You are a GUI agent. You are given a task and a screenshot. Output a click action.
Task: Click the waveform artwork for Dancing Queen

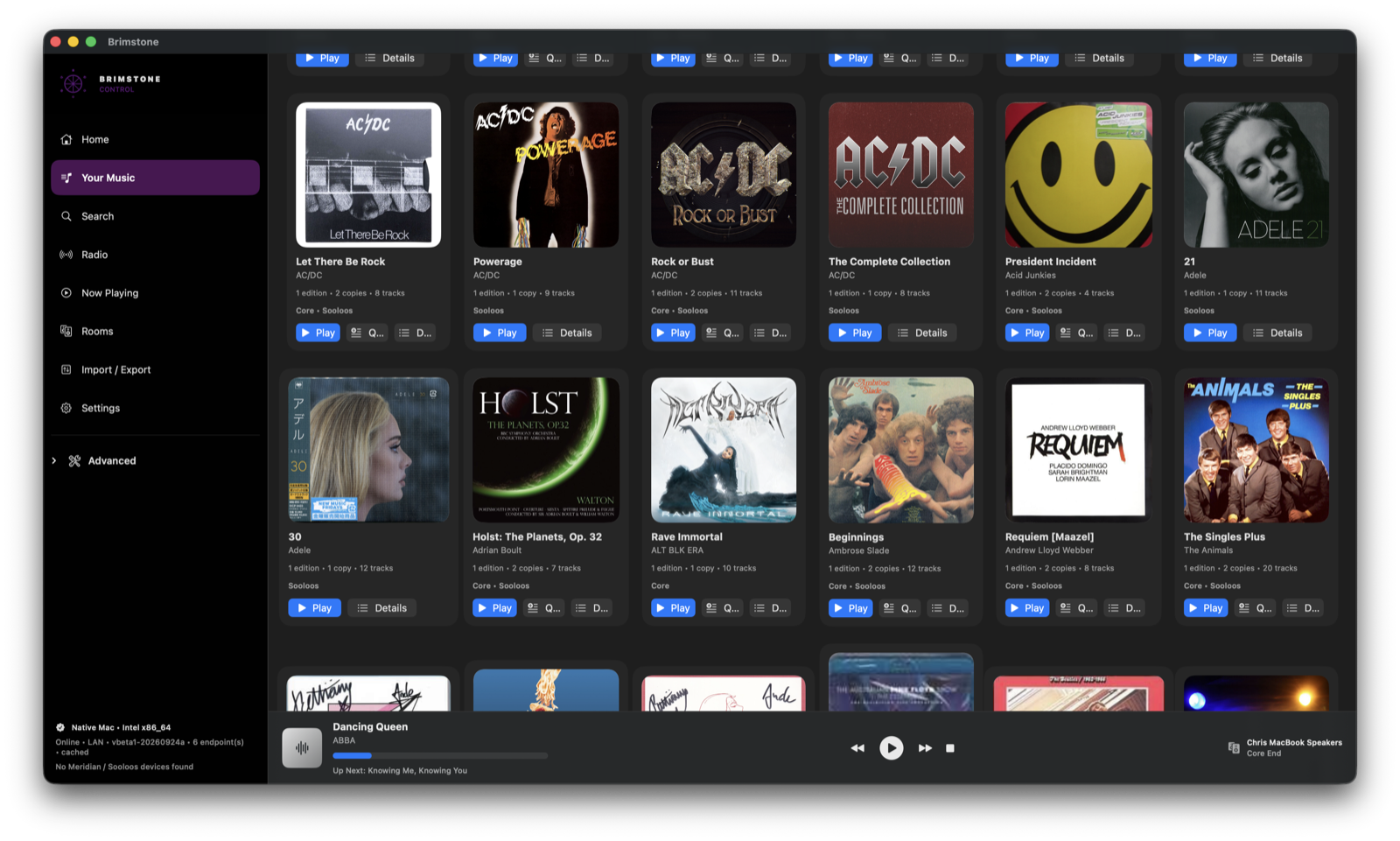(x=302, y=747)
